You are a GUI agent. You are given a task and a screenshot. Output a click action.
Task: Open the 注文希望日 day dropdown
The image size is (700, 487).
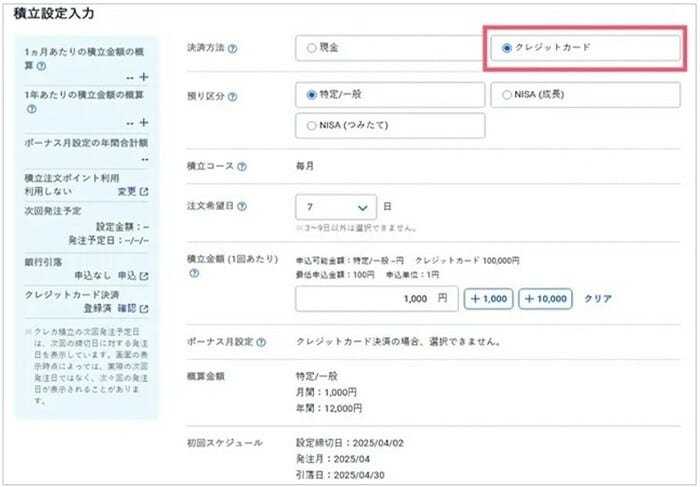point(336,207)
